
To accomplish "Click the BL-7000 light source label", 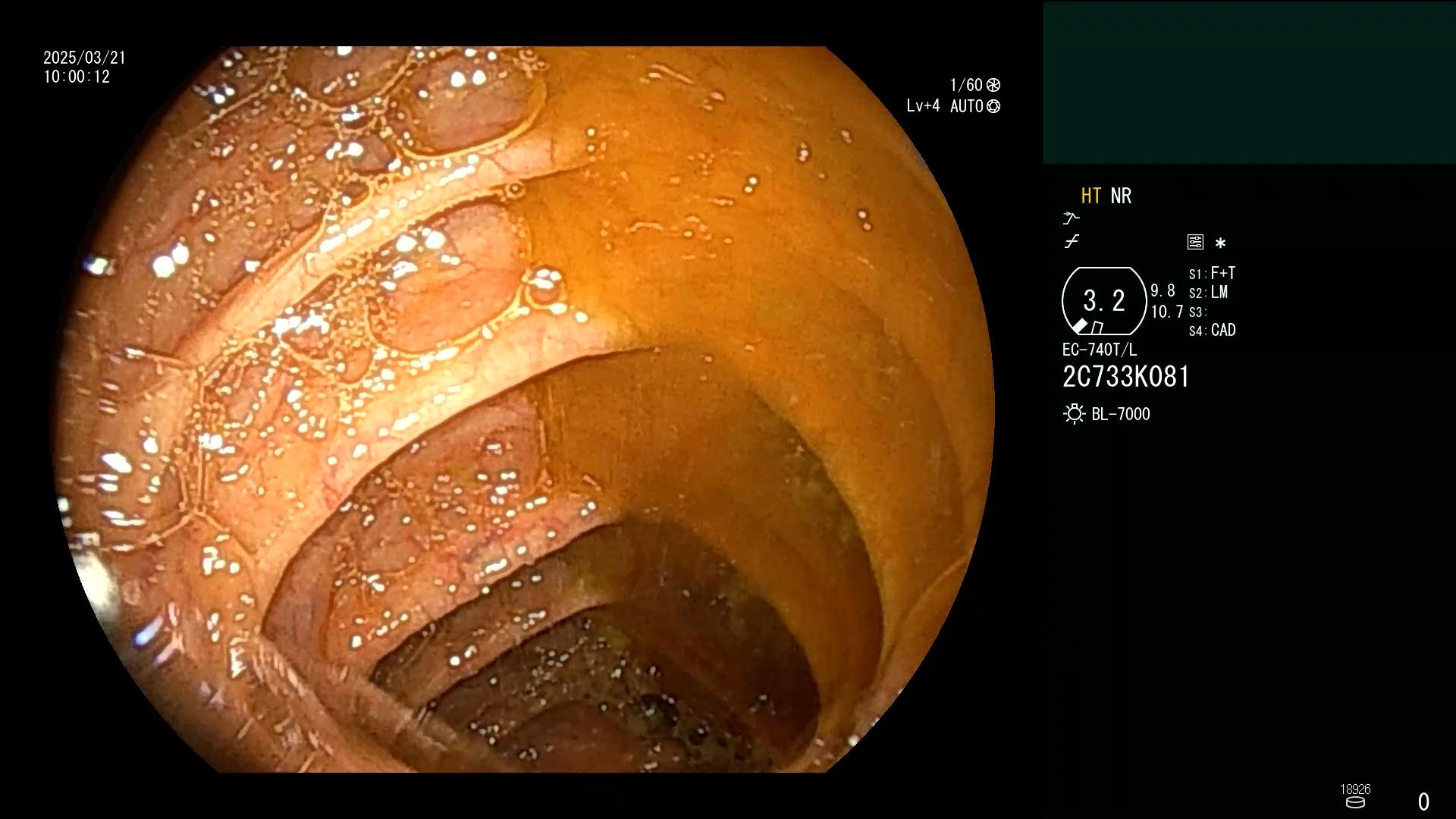I will coord(1121,414).
